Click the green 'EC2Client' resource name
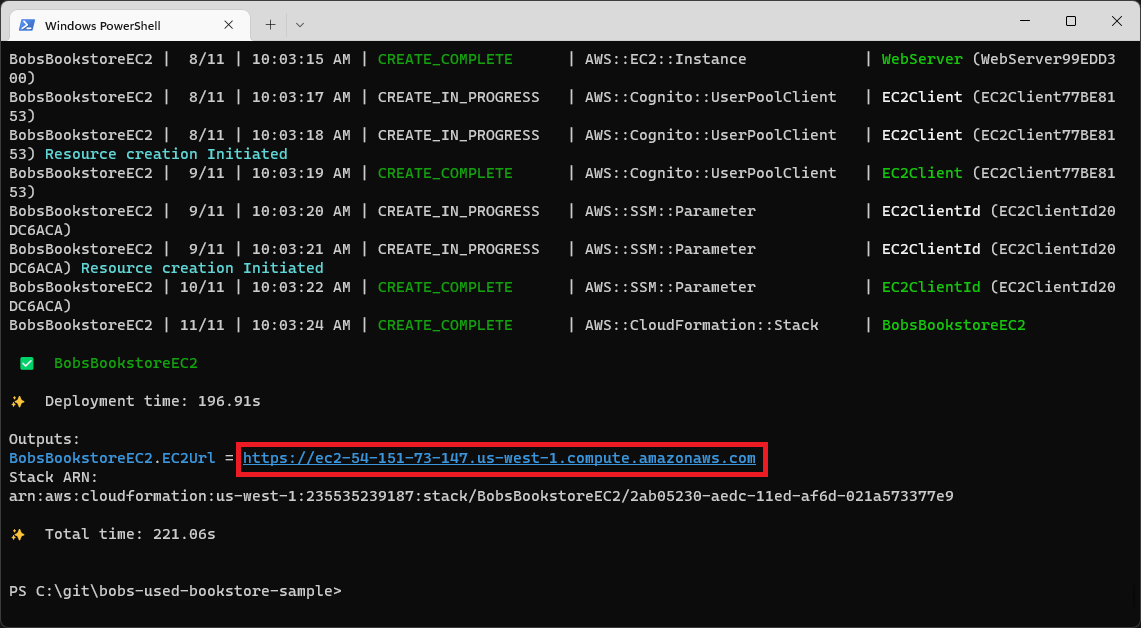1141x628 pixels. point(922,172)
